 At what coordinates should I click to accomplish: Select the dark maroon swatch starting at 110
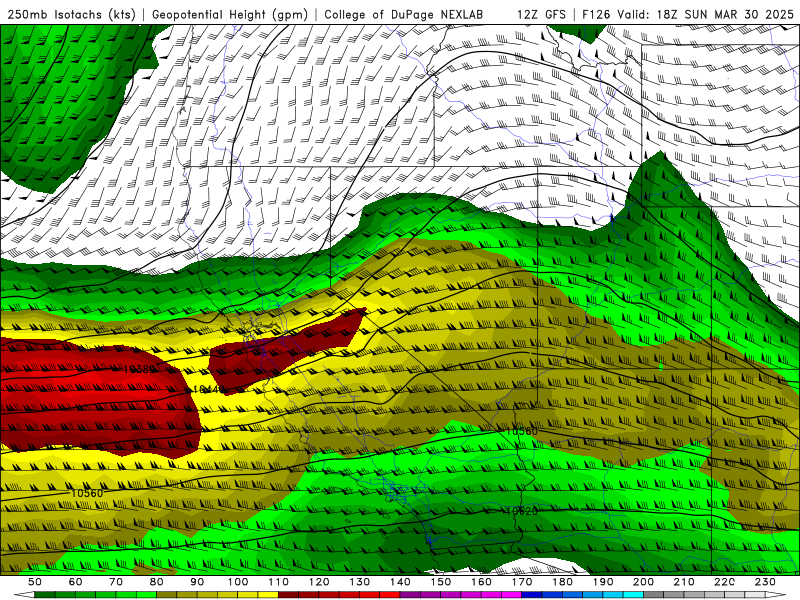(x=288, y=595)
